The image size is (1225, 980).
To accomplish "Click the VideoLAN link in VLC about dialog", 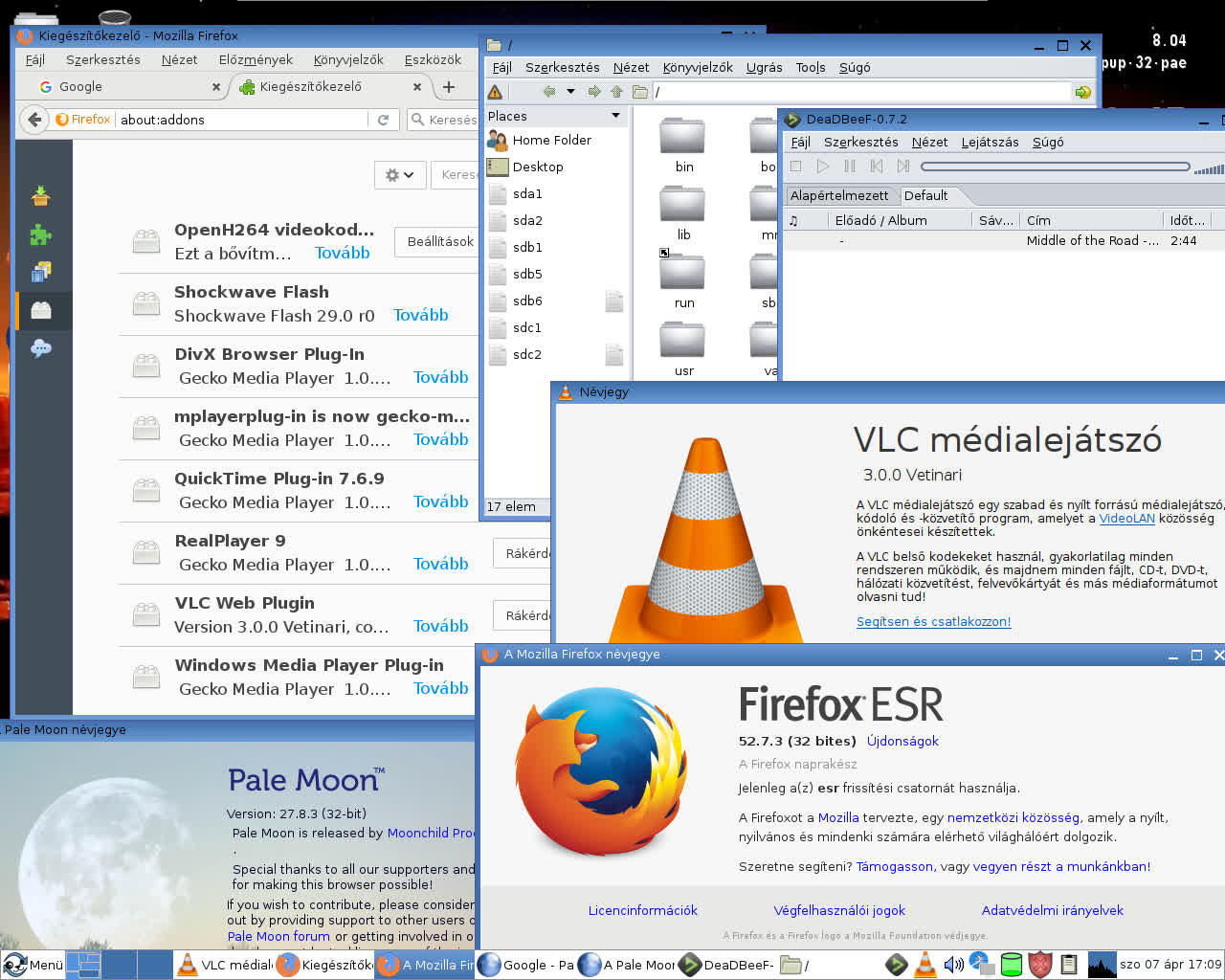I will [1126, 518].
